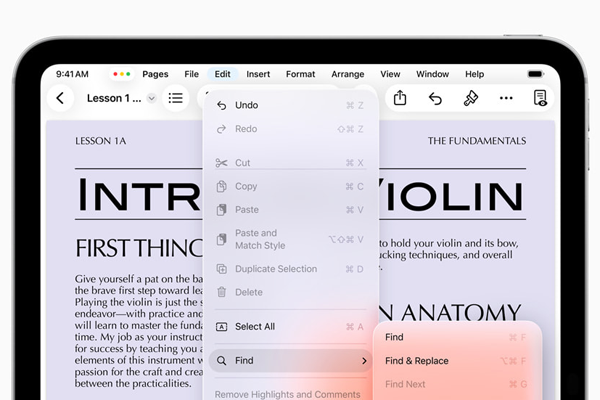Open the File menu
This screenshot has width=600, height=400.
click(191, 74)
